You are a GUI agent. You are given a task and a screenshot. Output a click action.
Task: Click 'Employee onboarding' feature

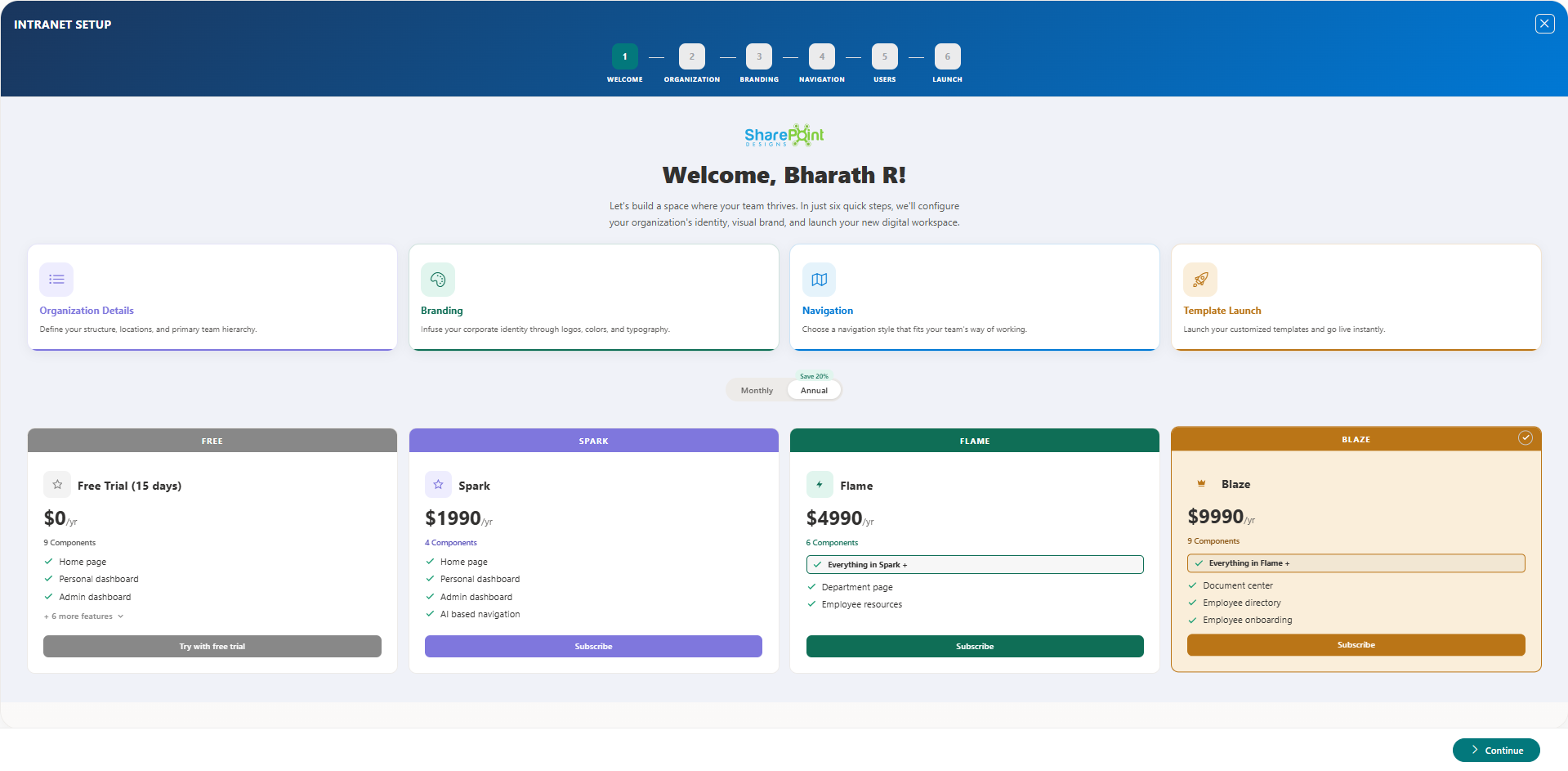coord(1248,620)
